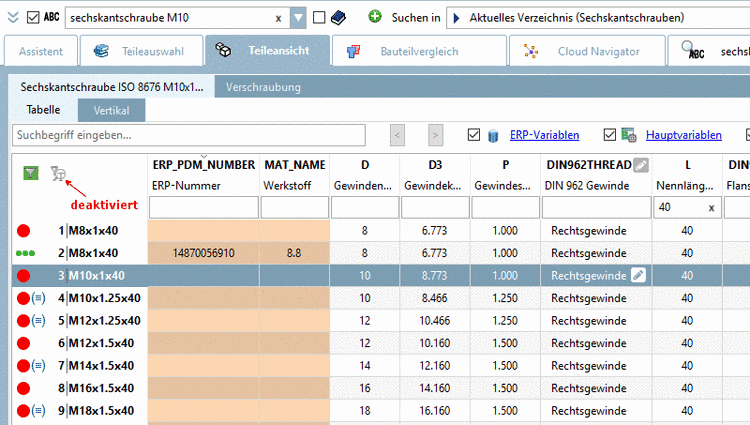Click the DIN962THREAD filter field

click(596, 207)
